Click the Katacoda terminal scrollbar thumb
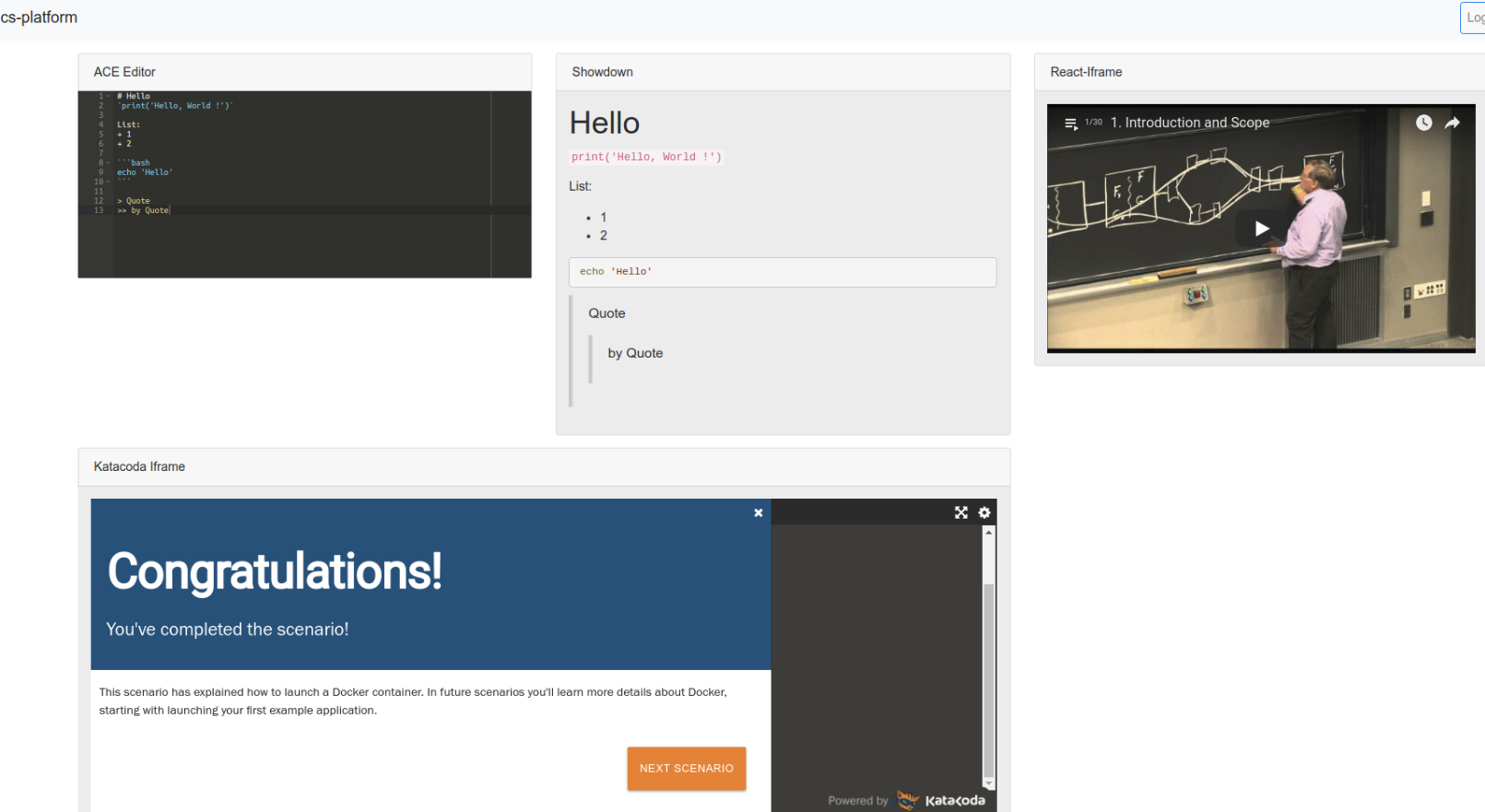This screenshot has width=1485, height=812. pos(989,680)
